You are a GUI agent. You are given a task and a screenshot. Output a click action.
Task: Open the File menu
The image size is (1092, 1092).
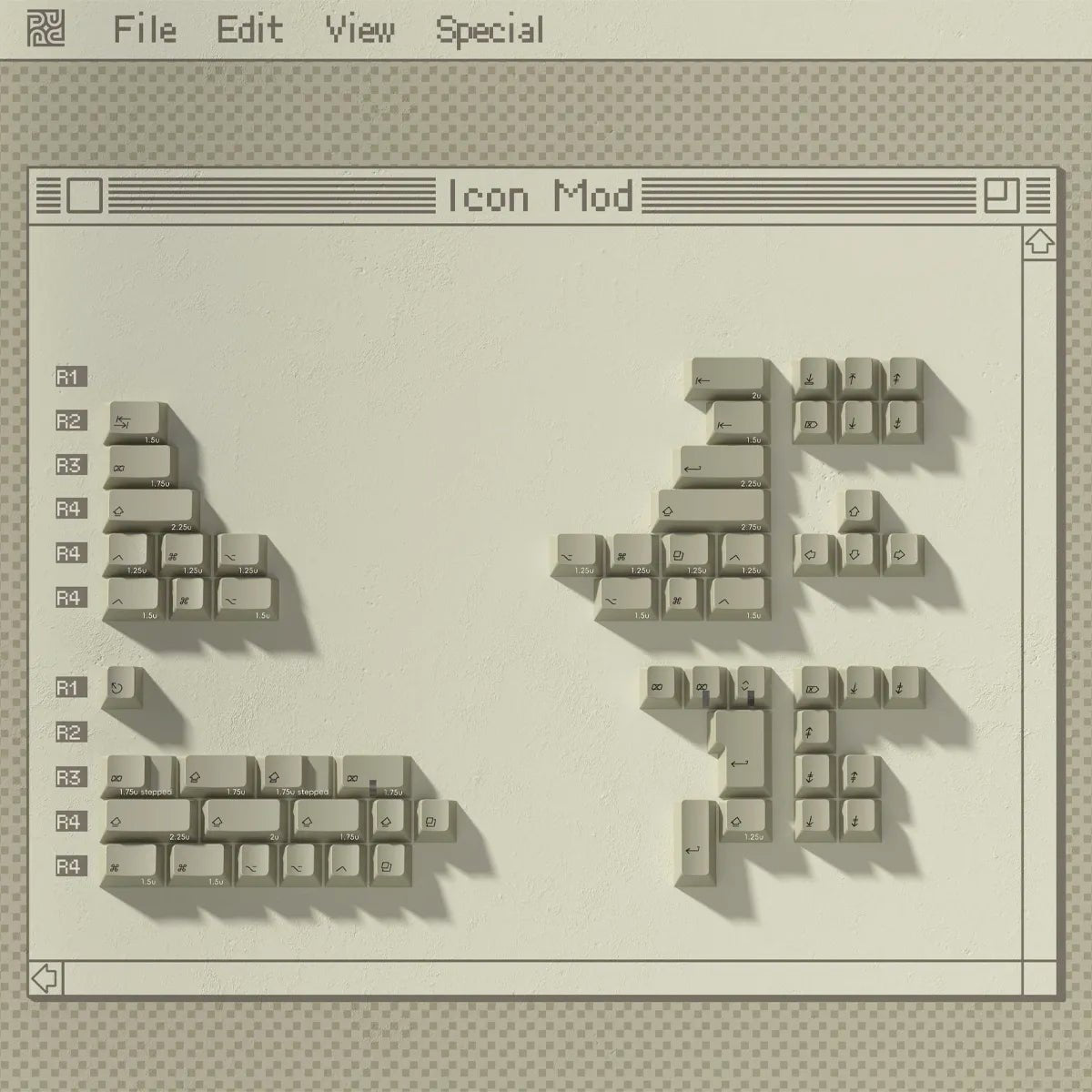(x=144, y=29)
